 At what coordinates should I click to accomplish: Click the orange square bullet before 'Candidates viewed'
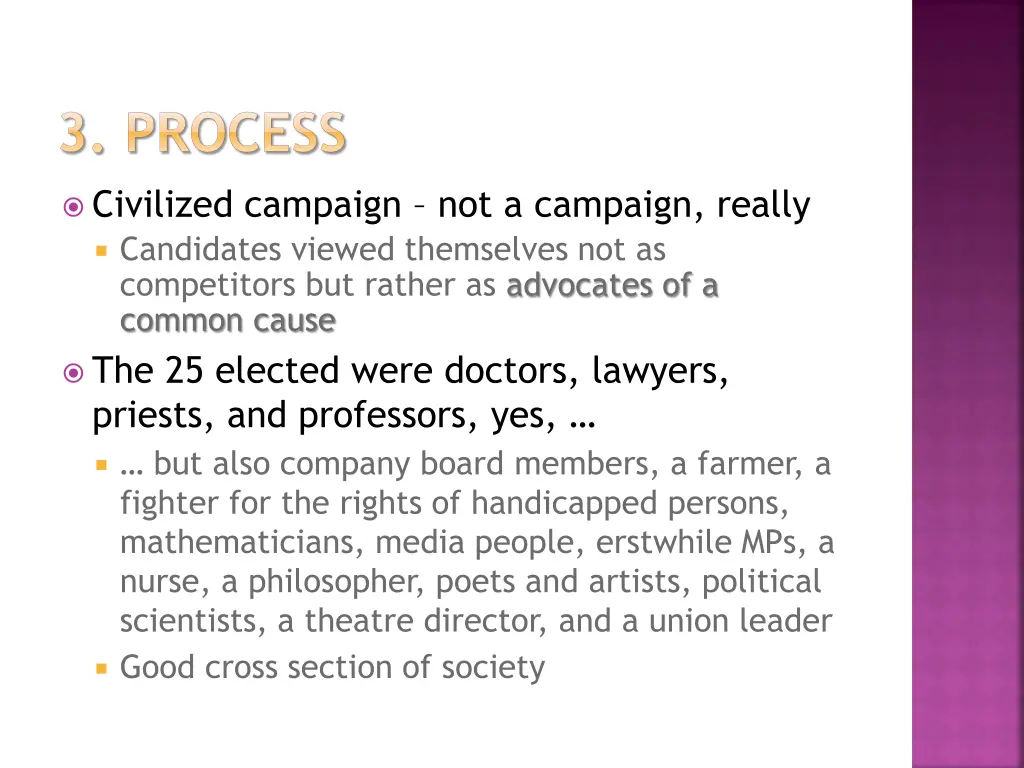[x=101, y=250]
